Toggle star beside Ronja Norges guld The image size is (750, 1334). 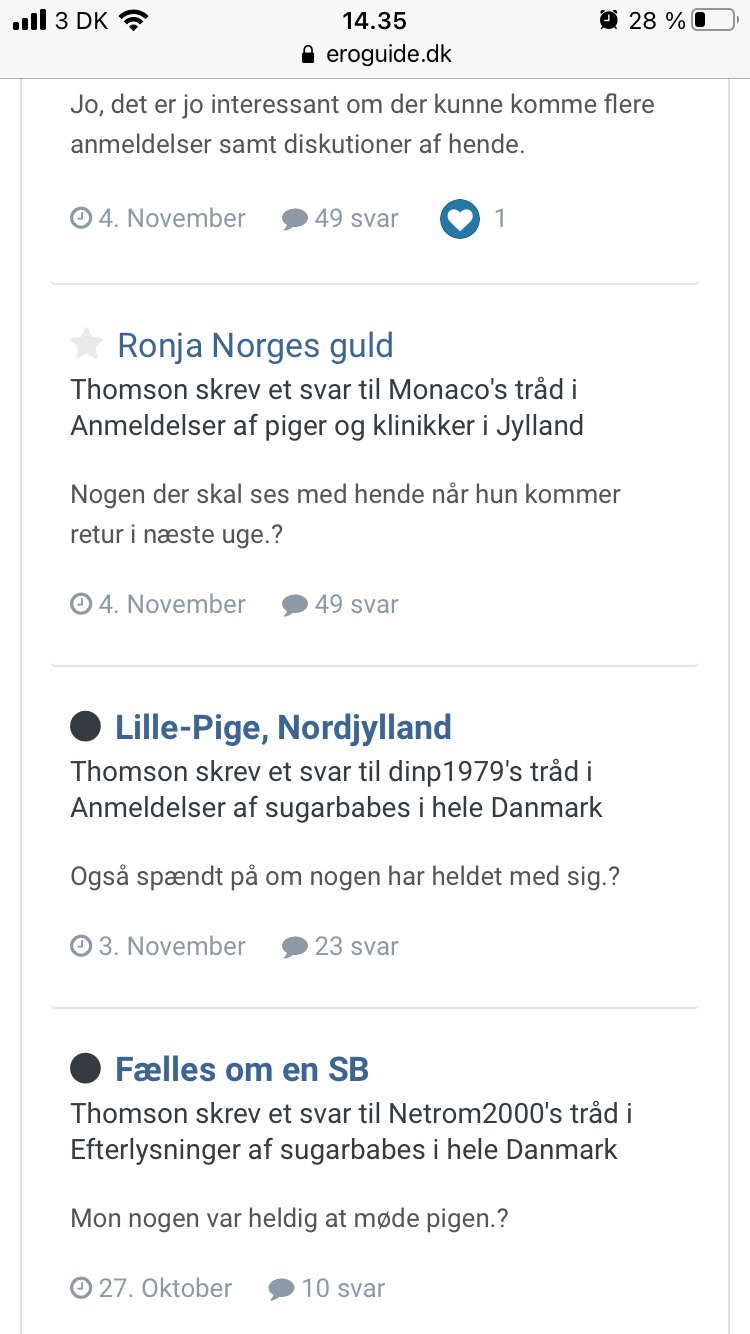pos(87,345)
